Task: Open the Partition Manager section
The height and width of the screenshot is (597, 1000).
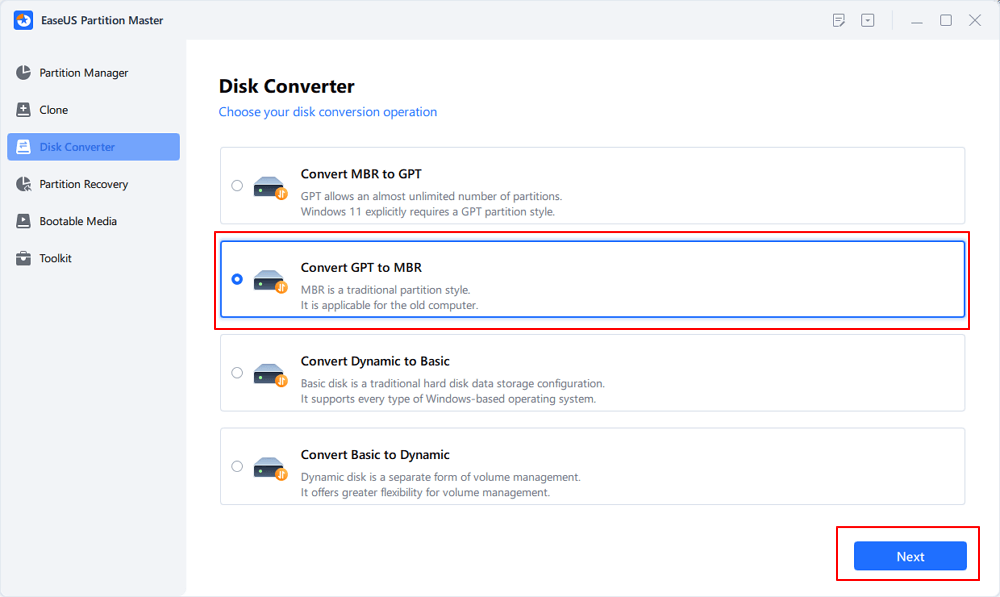Action: pyautogui.click(x=83, y=73)
